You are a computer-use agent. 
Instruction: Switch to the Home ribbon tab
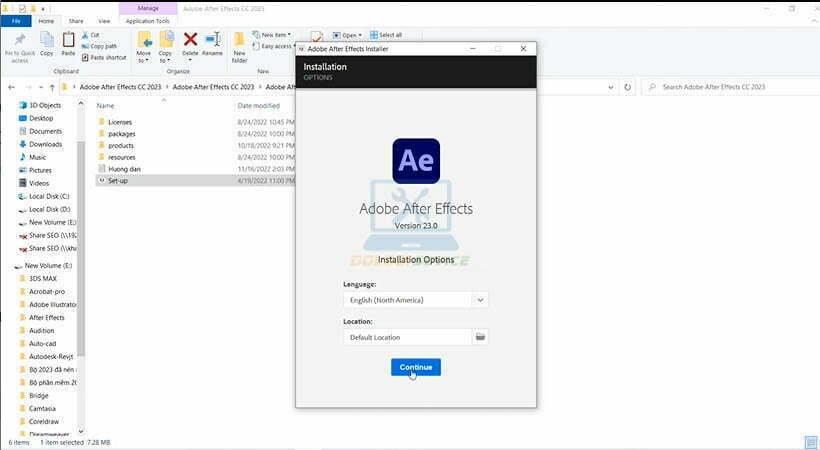[46, 21]
